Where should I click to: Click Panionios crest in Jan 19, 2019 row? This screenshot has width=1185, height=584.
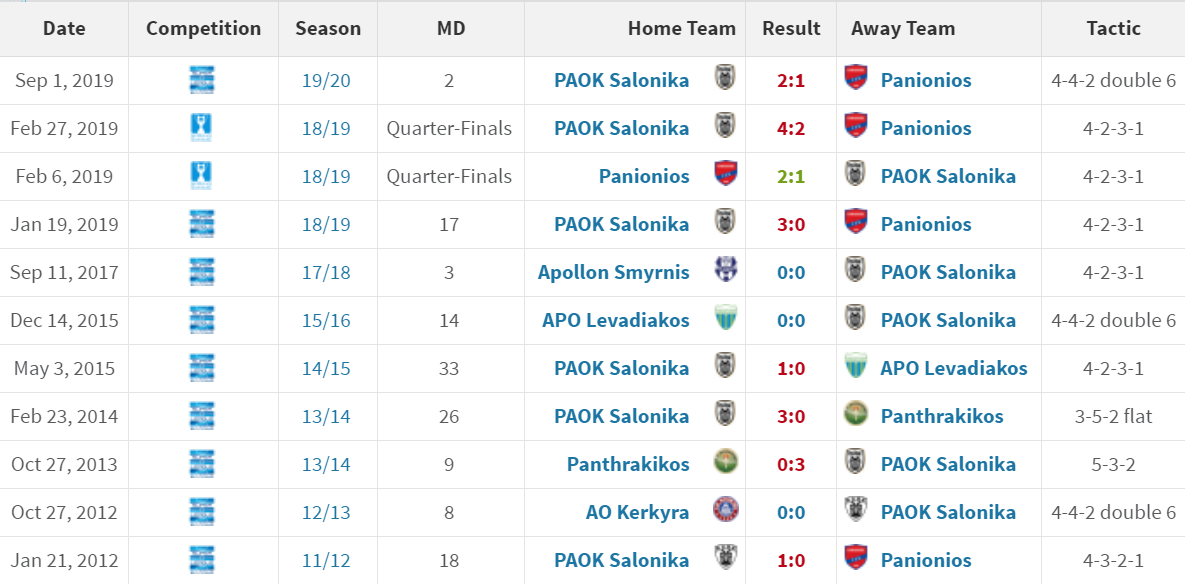coord(855,222)
